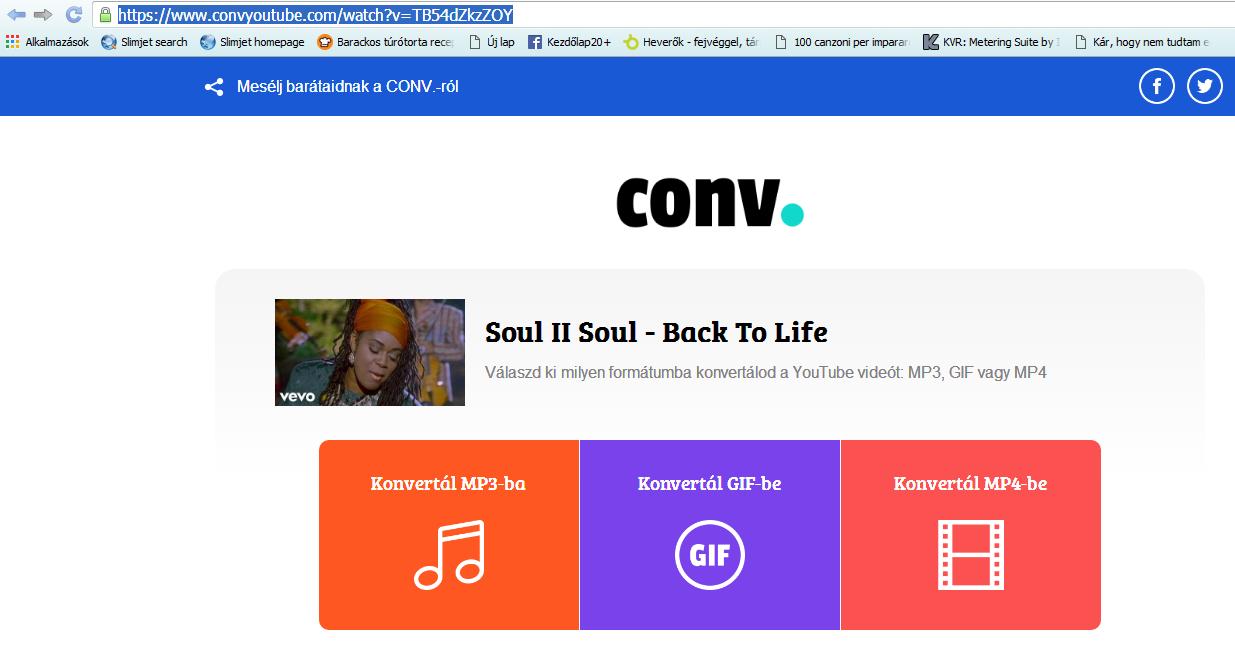Open the Kezdőlap20+ Facebook bookmark
The image size is (1235, 663).
(569, 42)
